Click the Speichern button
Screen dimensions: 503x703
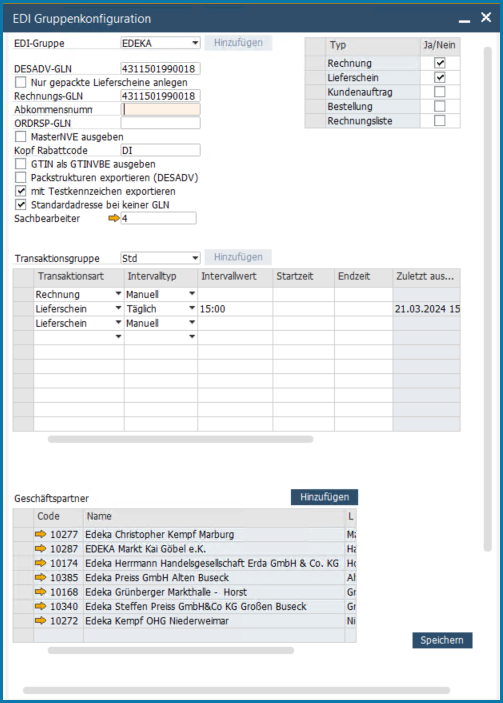click(x=442, y=640)
